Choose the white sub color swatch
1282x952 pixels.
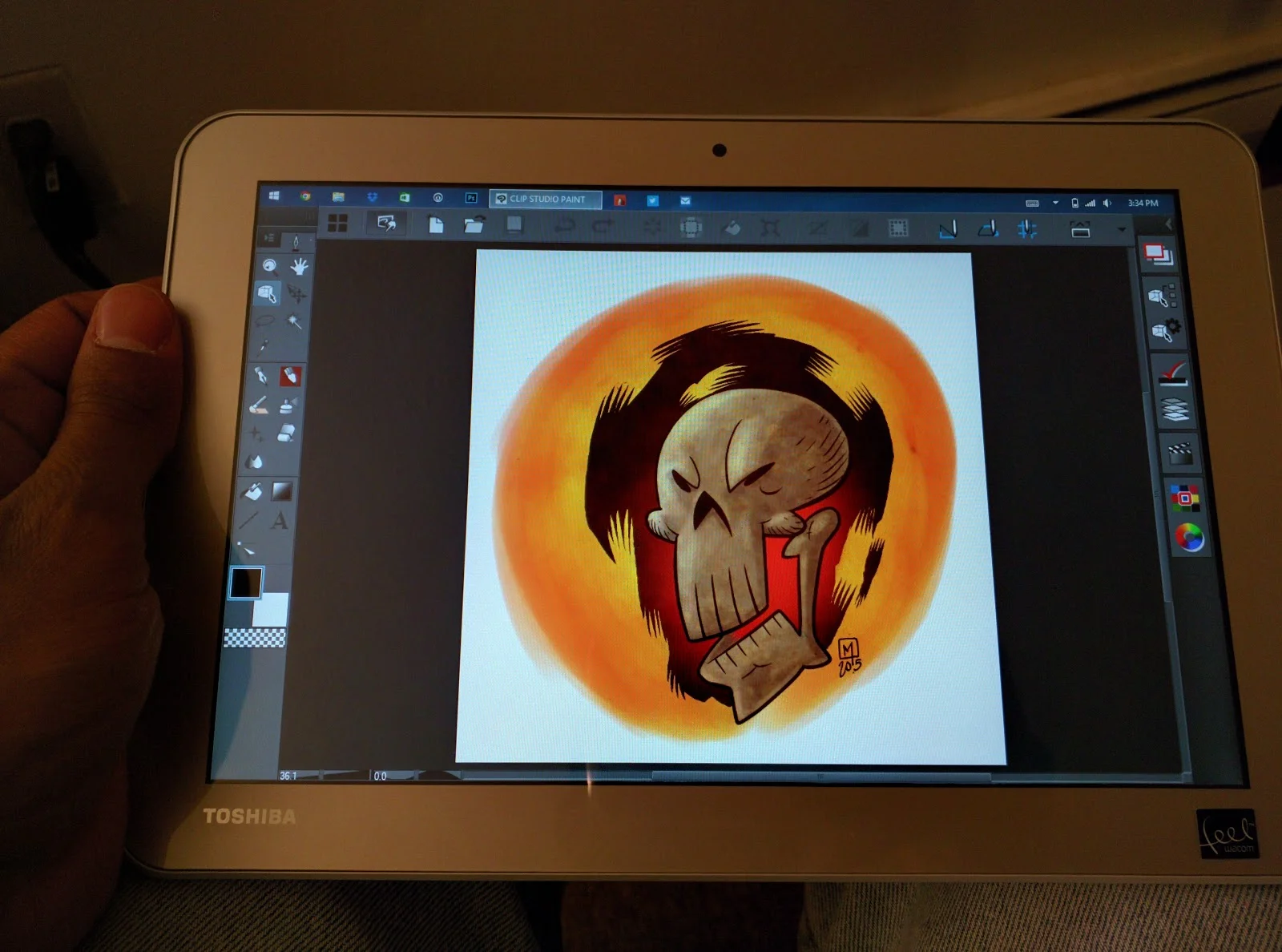tap(270, 609)
